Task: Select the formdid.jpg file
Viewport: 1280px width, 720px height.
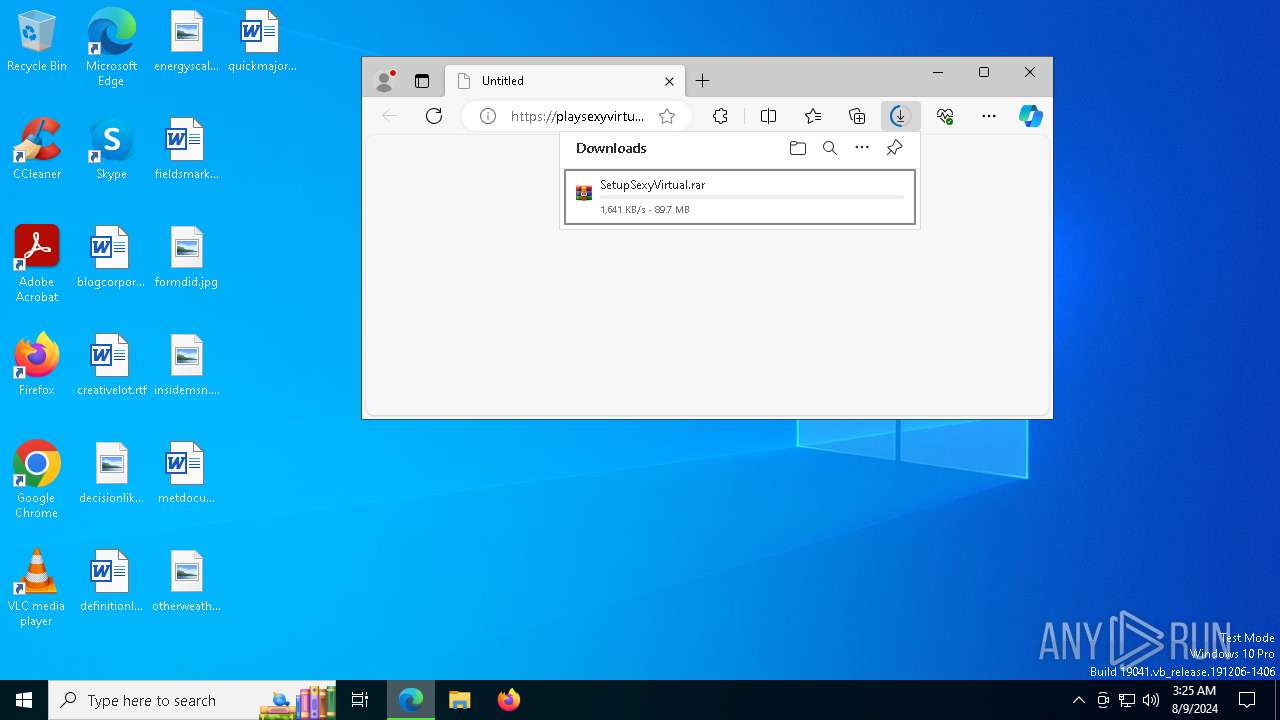Action: coord(186,257)
